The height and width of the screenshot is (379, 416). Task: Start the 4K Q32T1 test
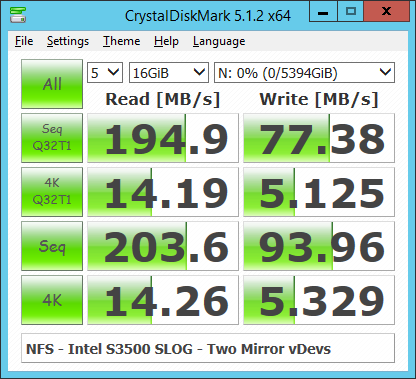[x=52, y=192]
